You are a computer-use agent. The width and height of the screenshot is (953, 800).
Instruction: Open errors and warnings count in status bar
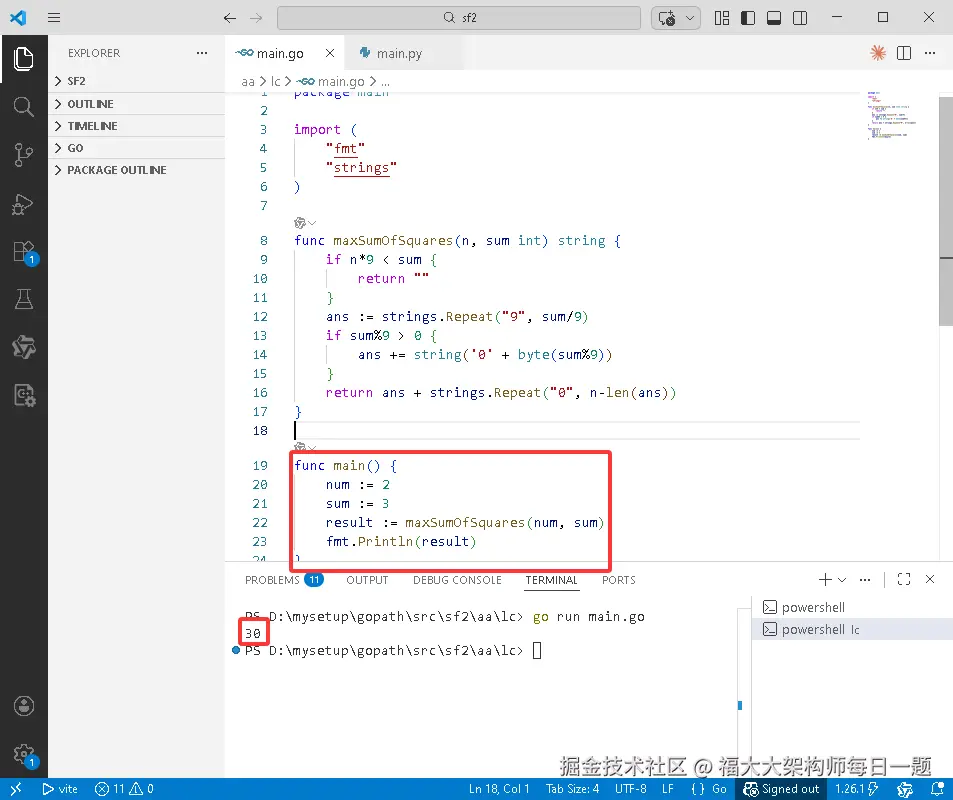(124, 789)
